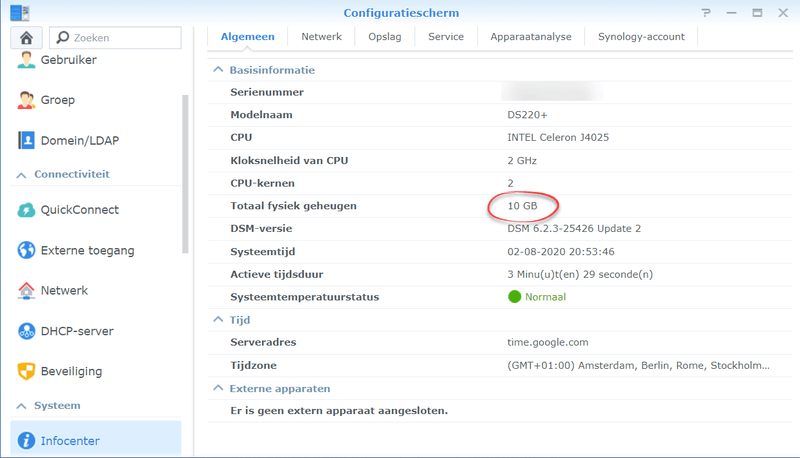Open Beveiliging shield icon
This screenshot has width=800, height=458.
pos(26,371)
